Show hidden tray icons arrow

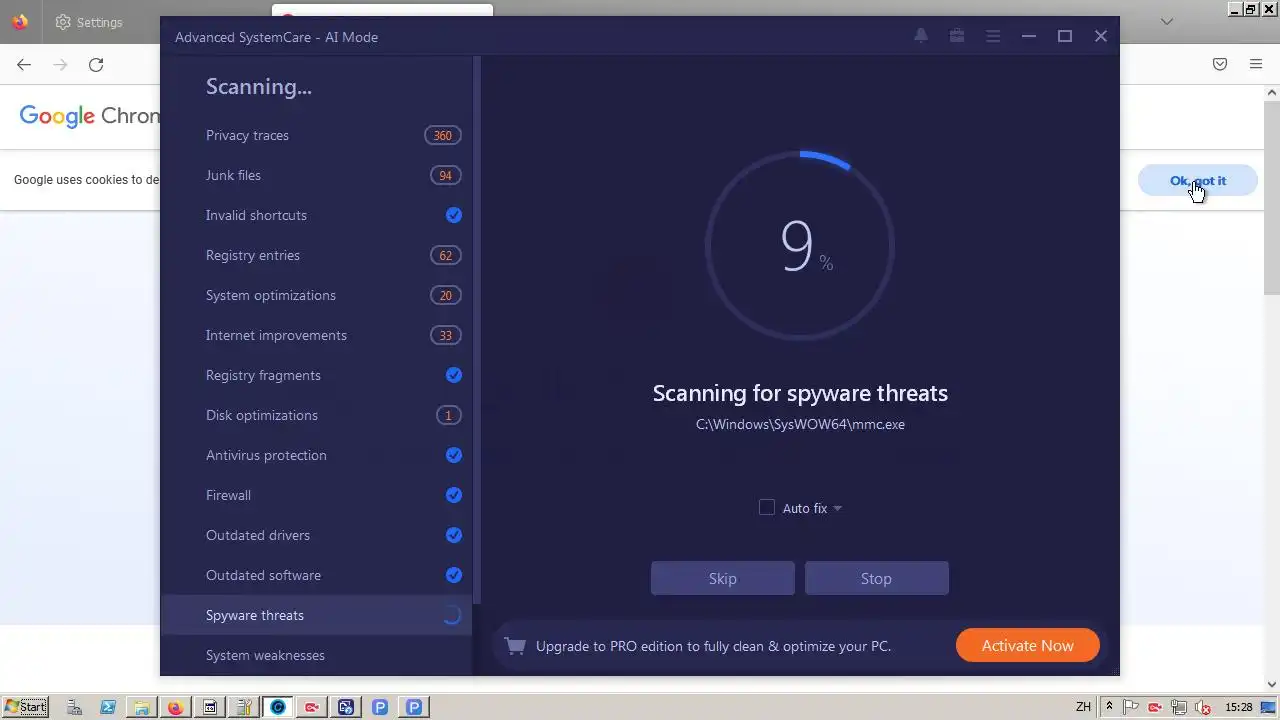[1108, 707]
